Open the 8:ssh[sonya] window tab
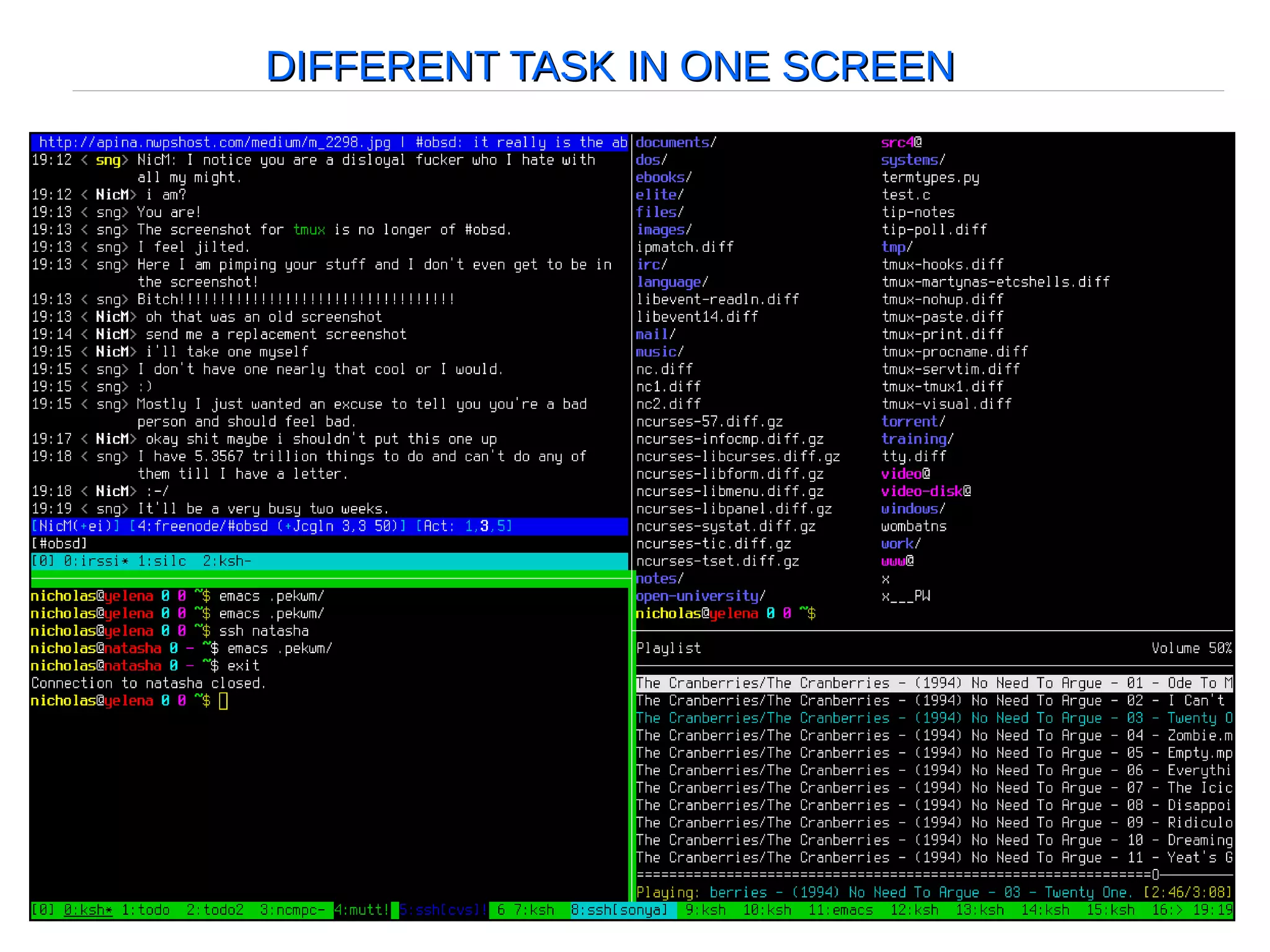This screenshot has width=1270, height=952. coord(619,910)
